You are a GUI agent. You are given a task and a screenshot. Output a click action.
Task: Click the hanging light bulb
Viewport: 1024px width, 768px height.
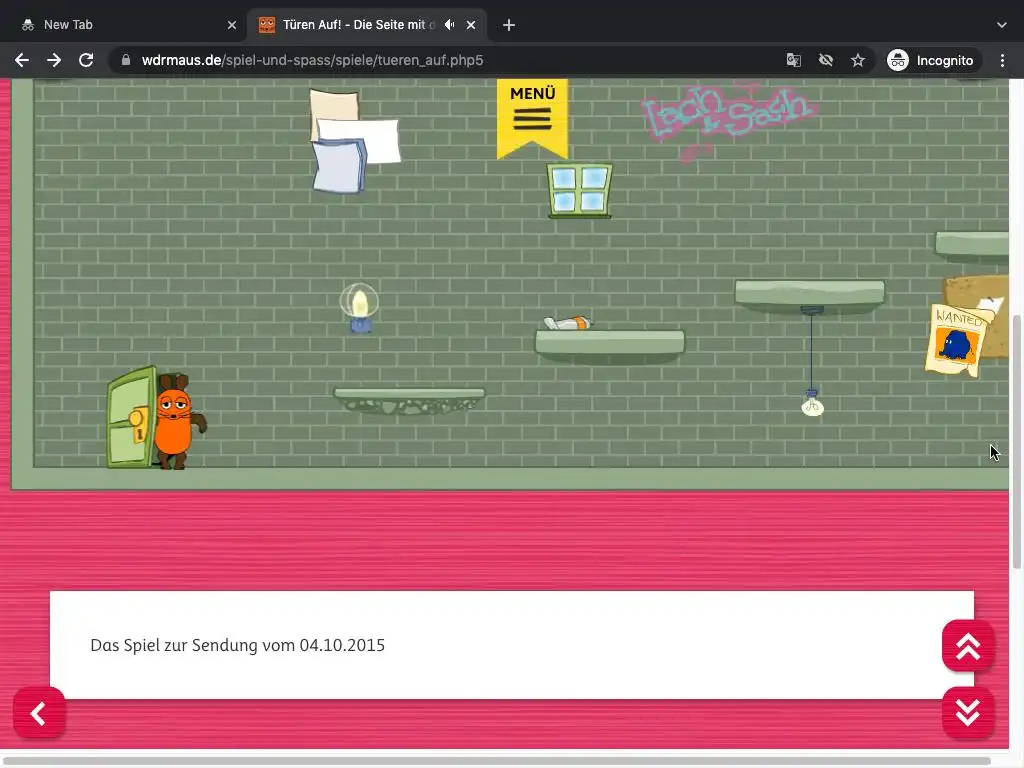pyautogui.click(x=812, y=404)
